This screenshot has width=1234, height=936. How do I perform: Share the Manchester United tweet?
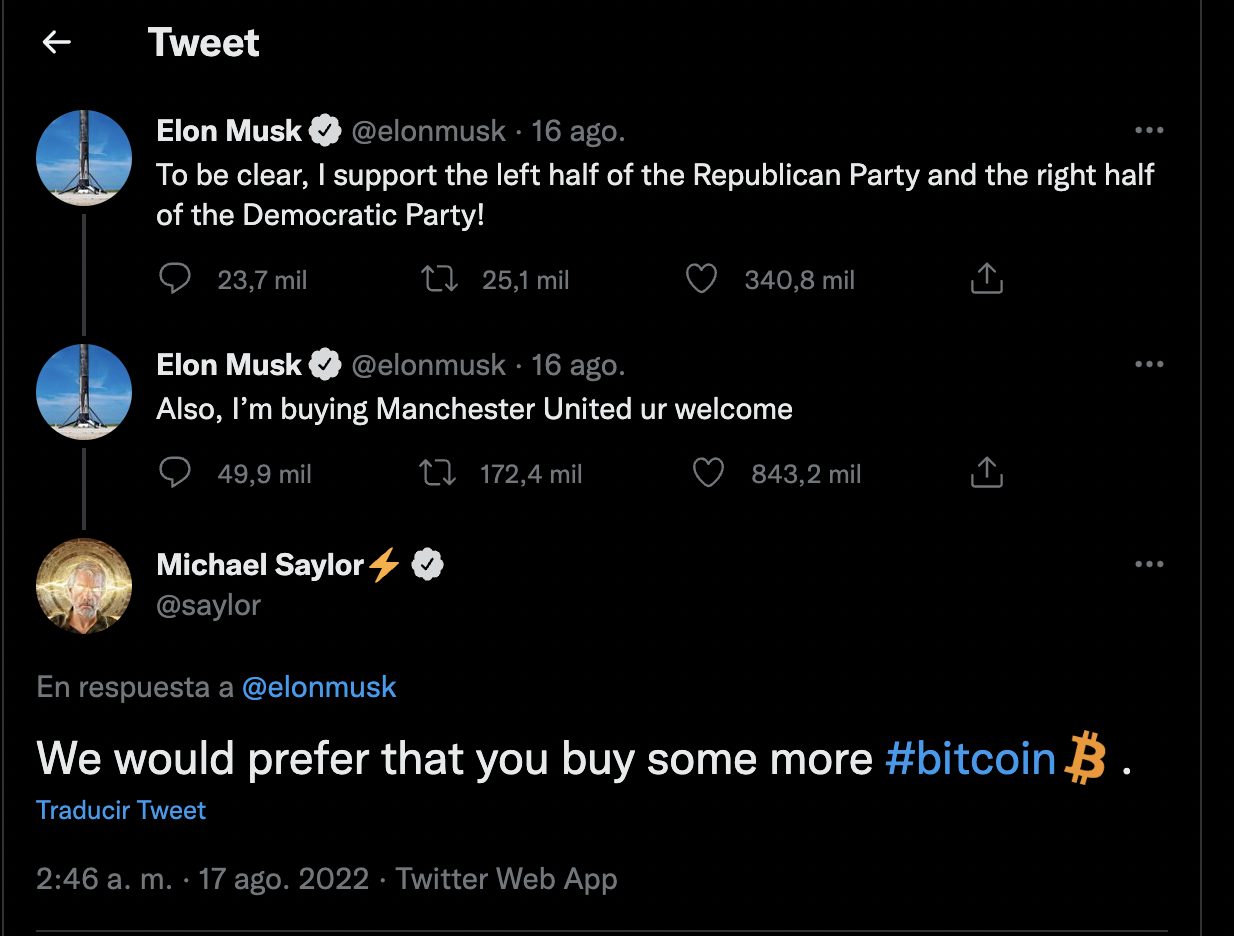point(986,473)
